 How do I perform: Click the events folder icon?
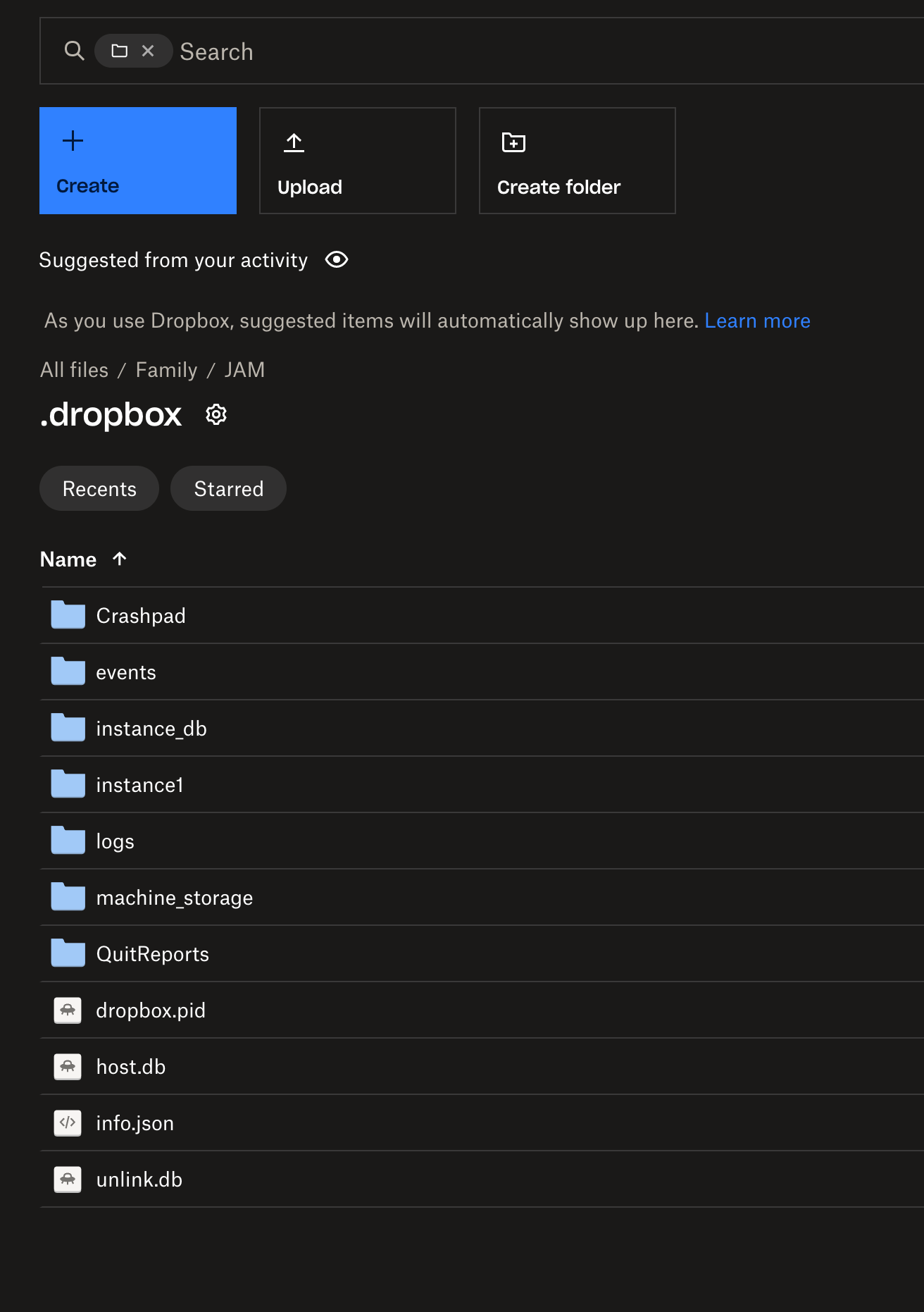tap(68, 672)
